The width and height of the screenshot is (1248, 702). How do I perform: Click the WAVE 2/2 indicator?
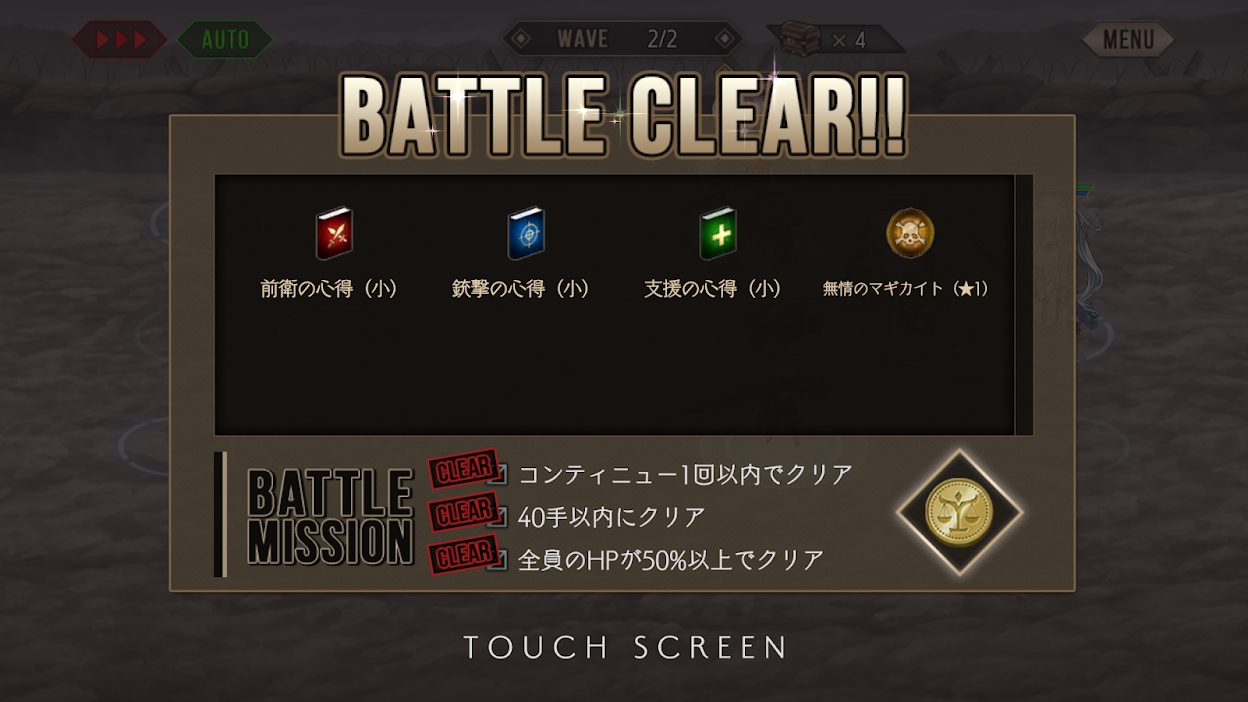click(x=622, y=39)
